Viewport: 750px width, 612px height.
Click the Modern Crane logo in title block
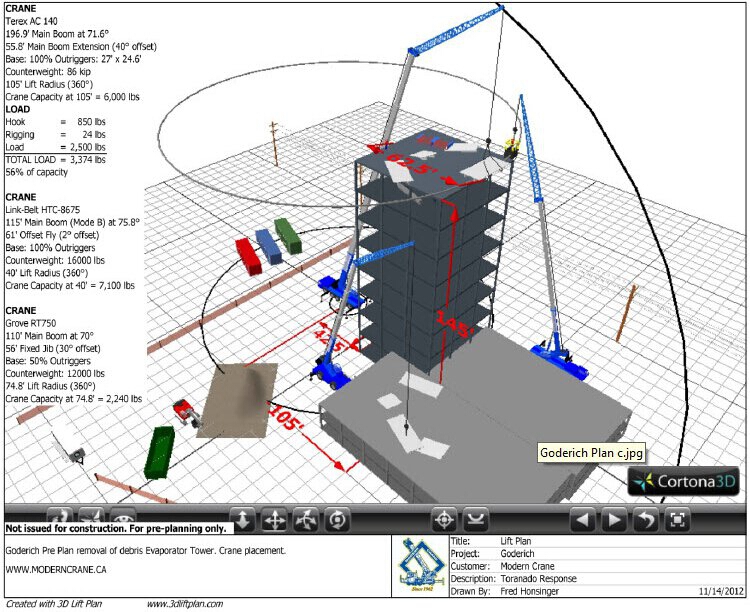click(420, 566)
